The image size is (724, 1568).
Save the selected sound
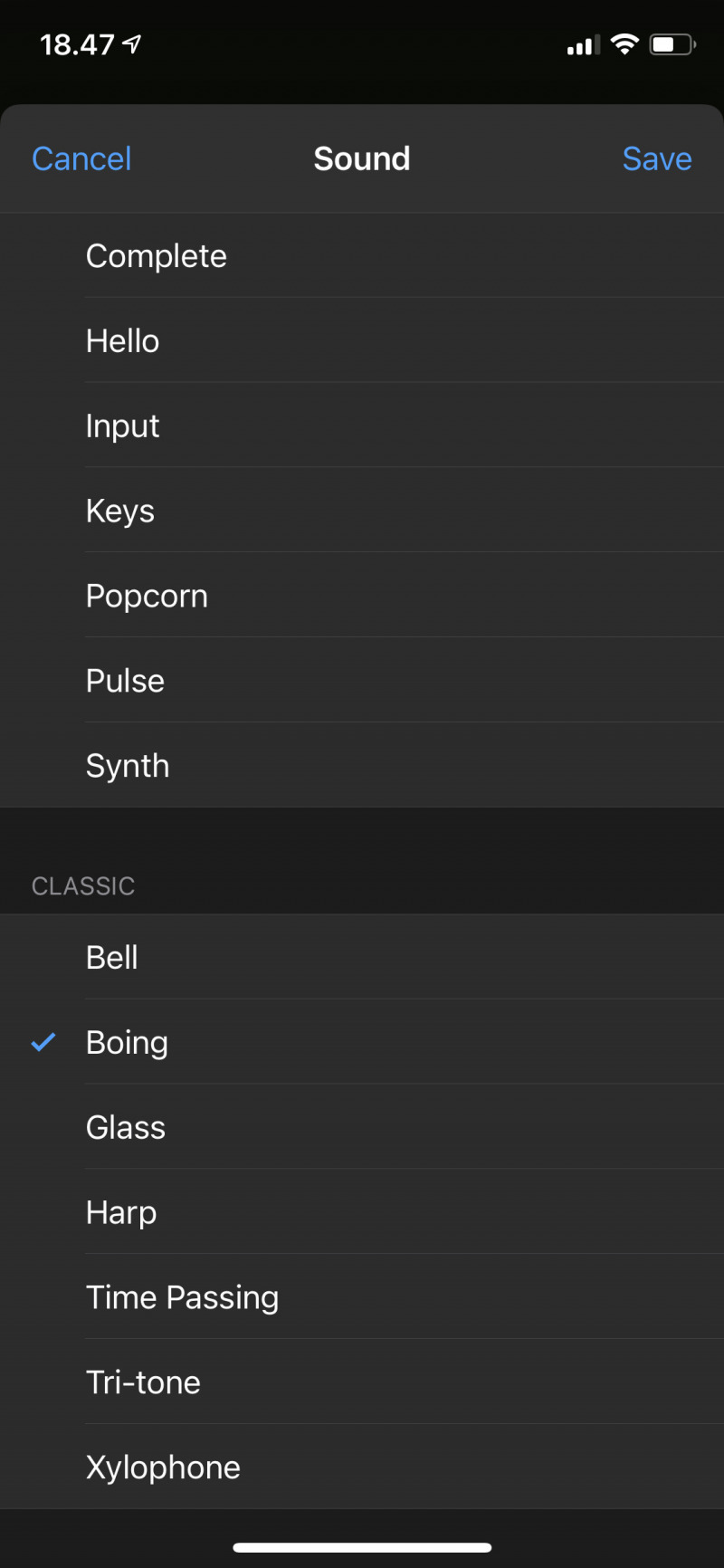coord(657,158)
